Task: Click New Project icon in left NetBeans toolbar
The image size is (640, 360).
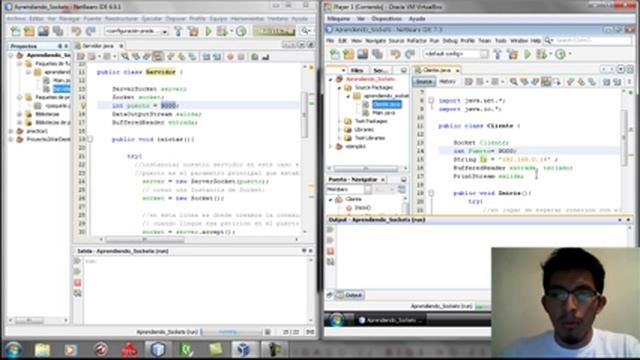Action: coord(29,31)
